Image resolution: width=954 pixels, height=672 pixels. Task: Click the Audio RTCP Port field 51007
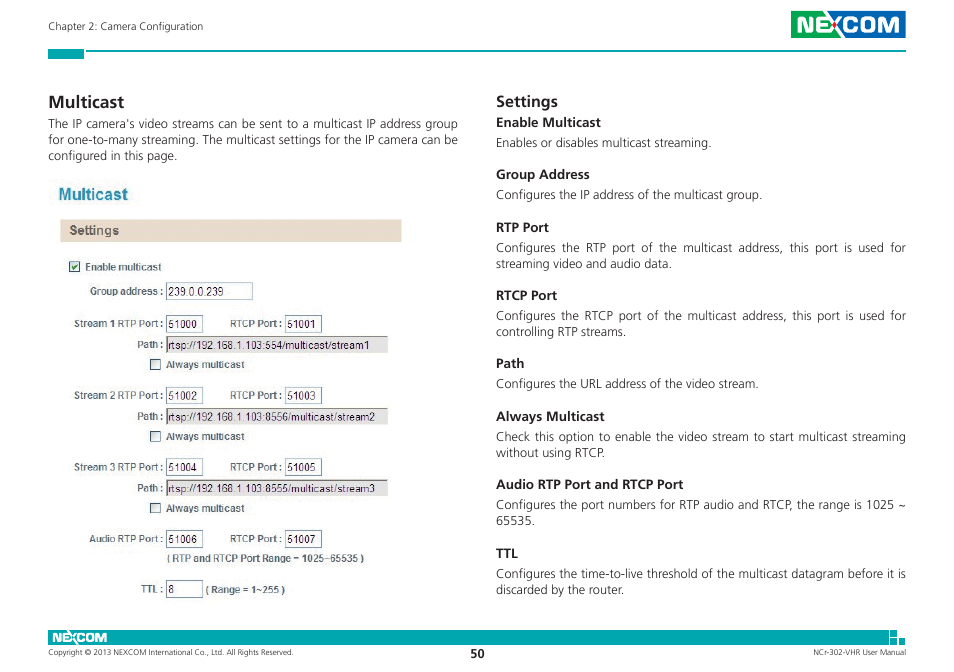click(303, 539)
